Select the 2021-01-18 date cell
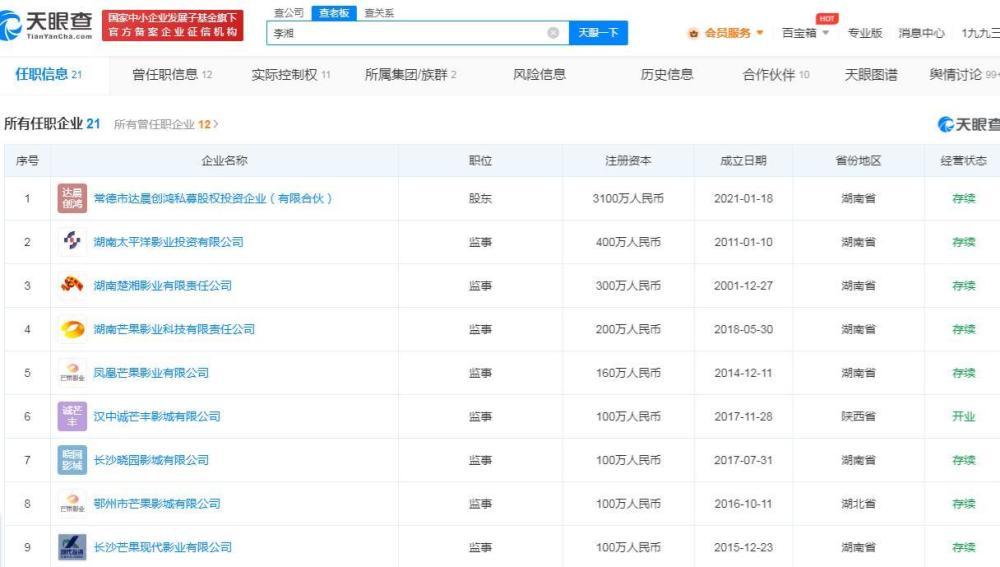This screenshot has width=1000, height=567. click(743, 198)
